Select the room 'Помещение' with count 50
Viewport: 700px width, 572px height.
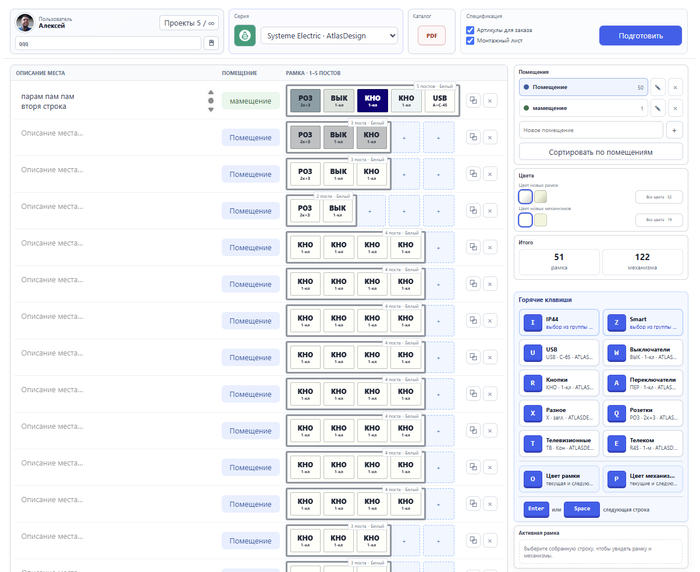click(x=583, y=88)
